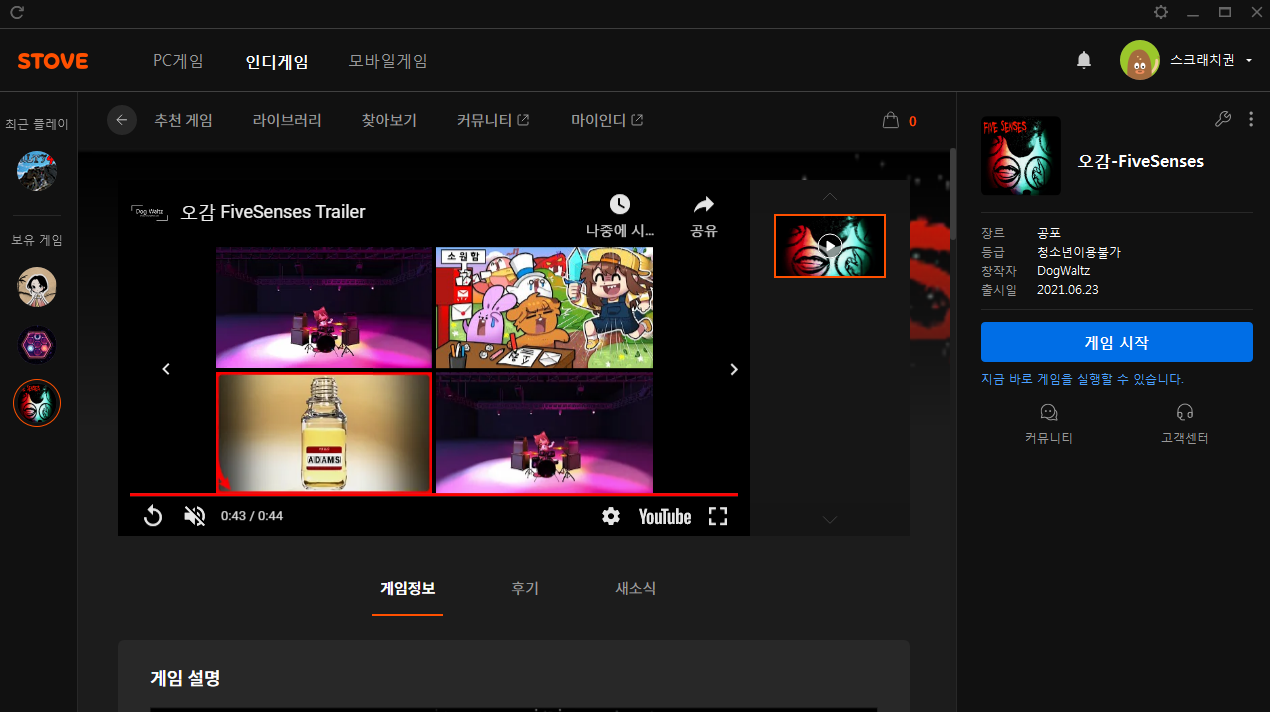Open the PC게임 menu
This screenshot has height=712, width=1270.
coord(178,61)
